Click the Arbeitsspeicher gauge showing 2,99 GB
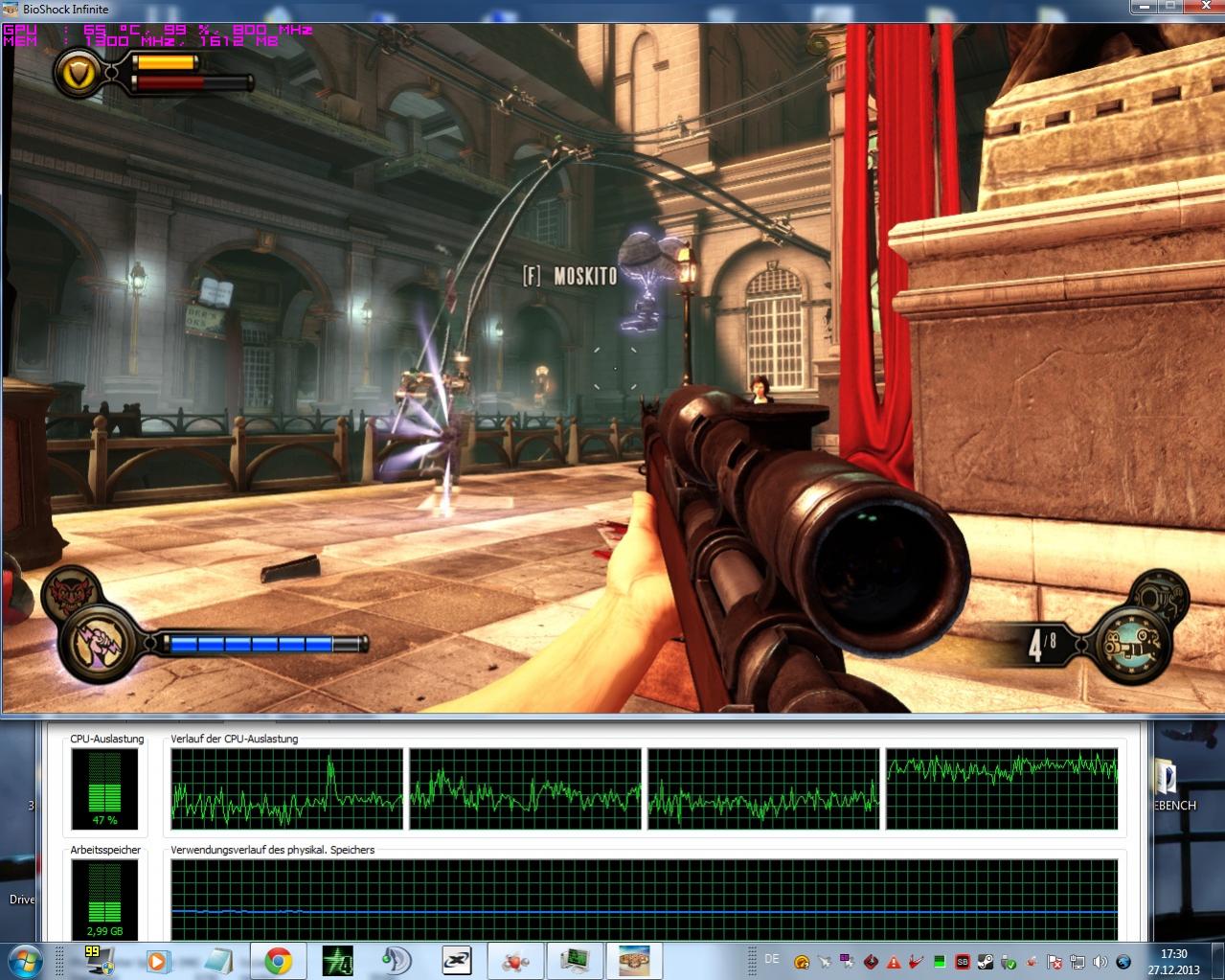The image size is (1225, 980). [105, 899]
